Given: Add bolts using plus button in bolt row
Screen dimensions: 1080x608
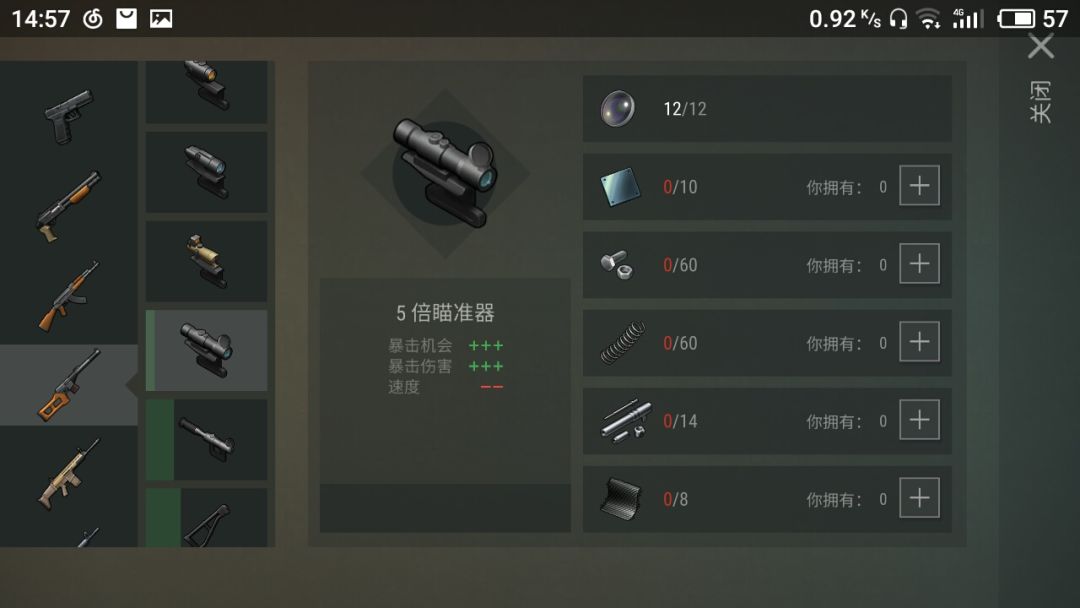Looking at the screenshot, I should [920, 263].
